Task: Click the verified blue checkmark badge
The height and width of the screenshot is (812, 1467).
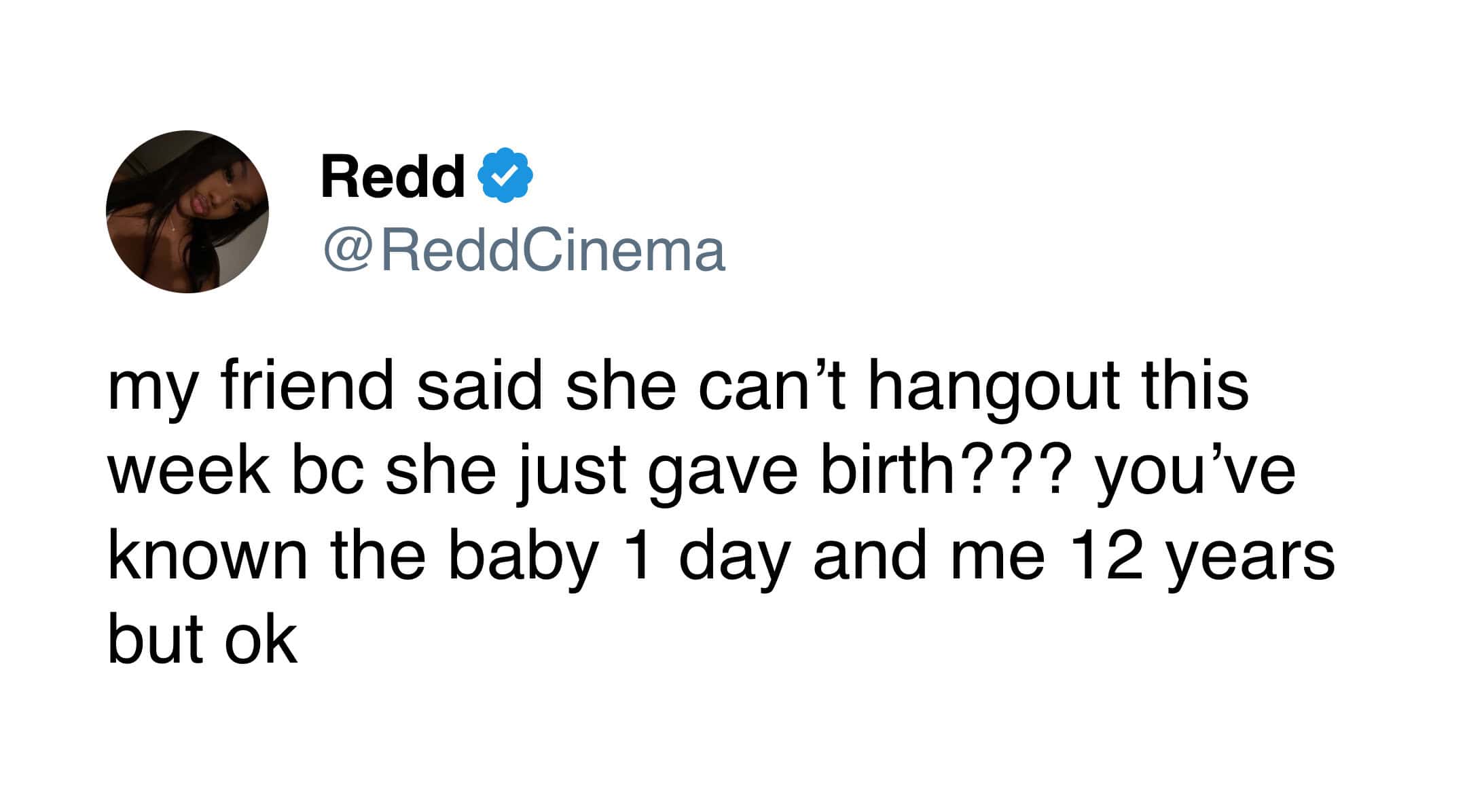Action: coord(506,175)
